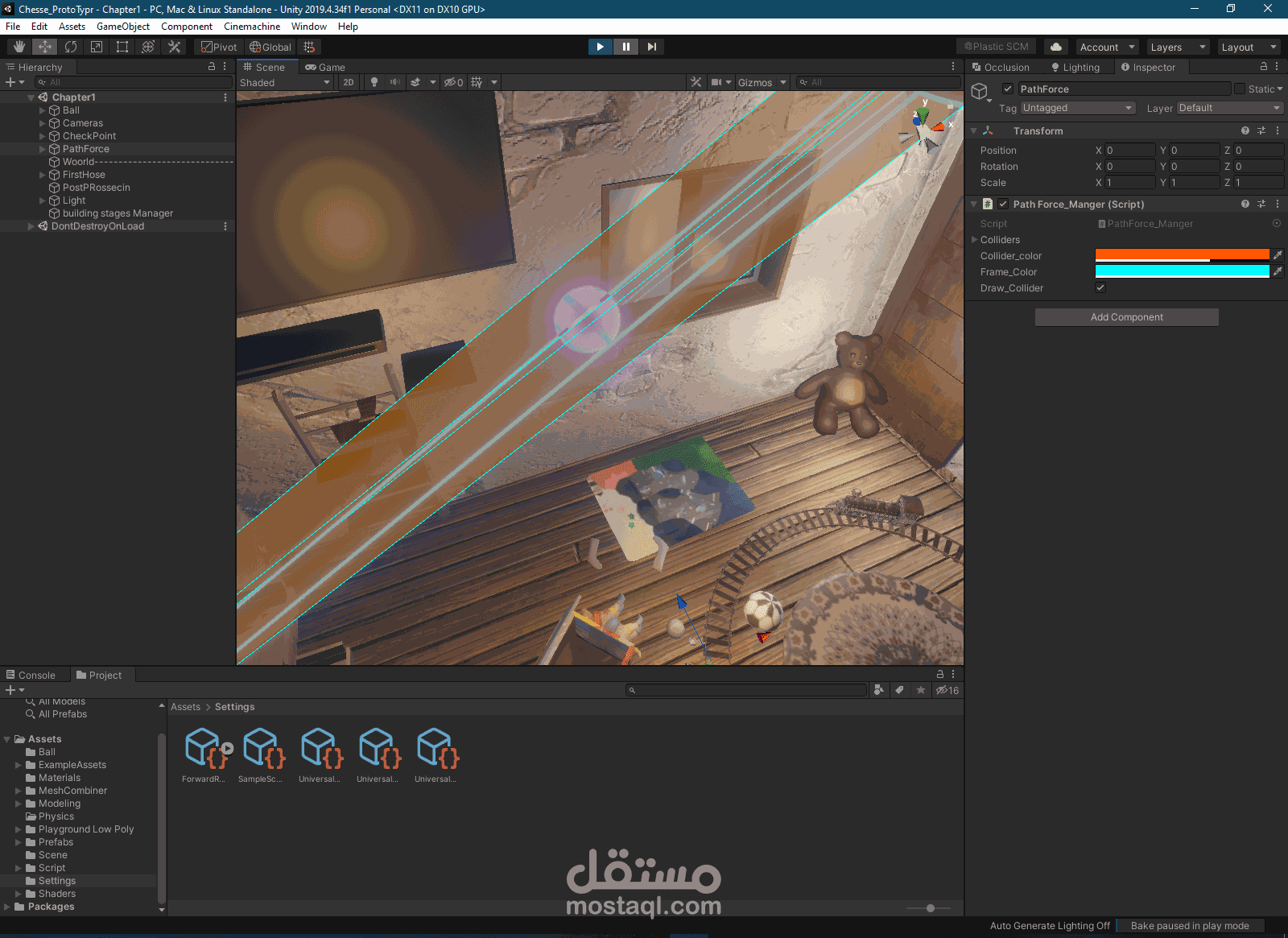Image resolution: width=1288 pixels, height=938 pixels.
Task: Select the Move tool
Action: [45, 47]
